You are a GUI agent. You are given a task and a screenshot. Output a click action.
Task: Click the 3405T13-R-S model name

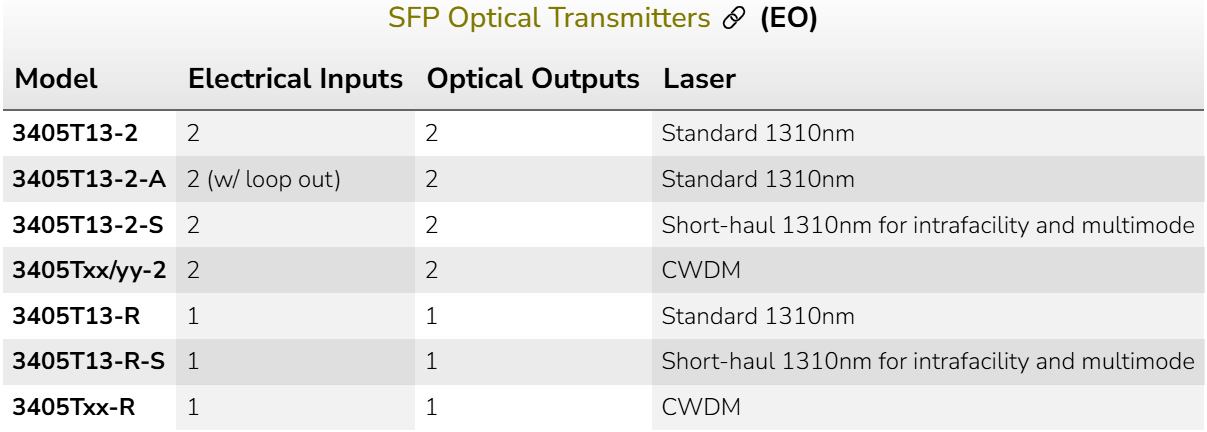click(x=89, y=362)
